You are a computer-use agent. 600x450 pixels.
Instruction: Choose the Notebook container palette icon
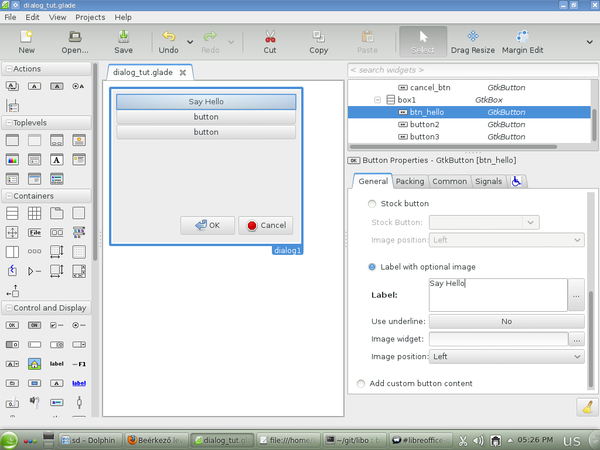pyautogui.click(x=57, y=213)
